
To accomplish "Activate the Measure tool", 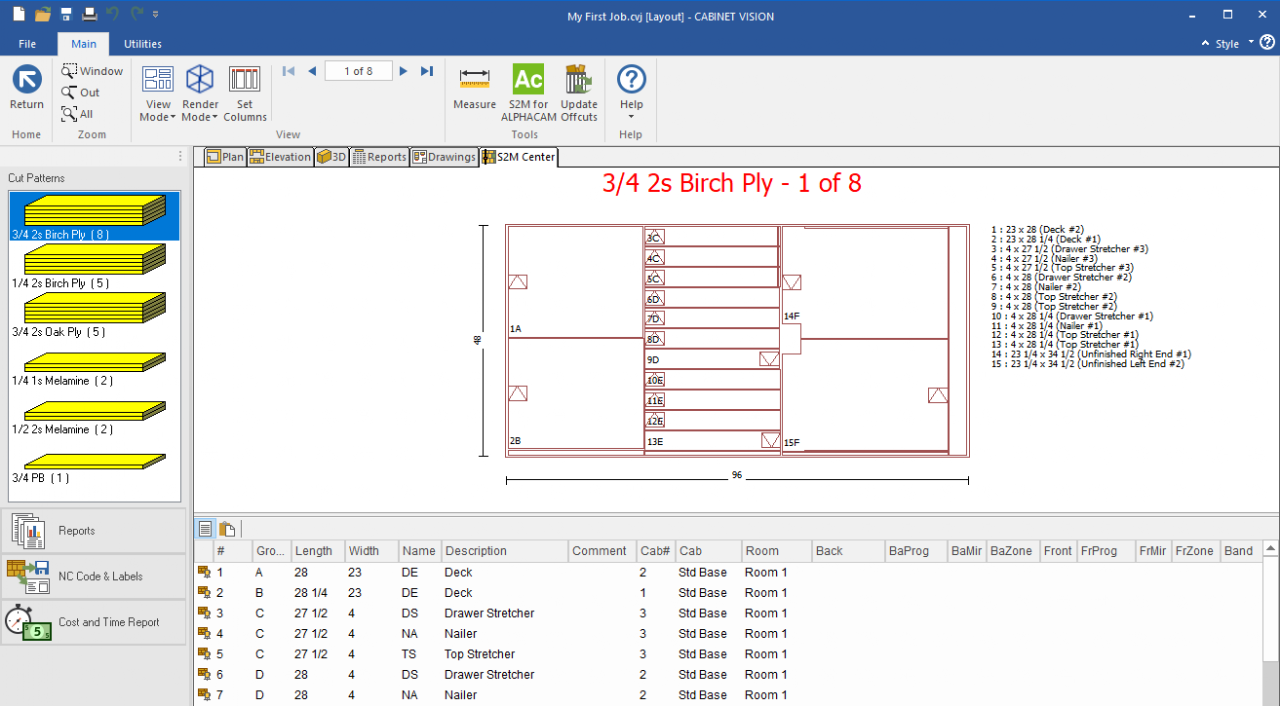I will pos(474,88).
